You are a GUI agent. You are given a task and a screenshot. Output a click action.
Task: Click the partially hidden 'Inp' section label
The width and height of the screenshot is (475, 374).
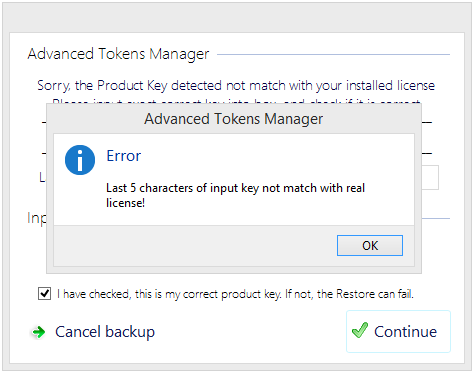[37, 218]
